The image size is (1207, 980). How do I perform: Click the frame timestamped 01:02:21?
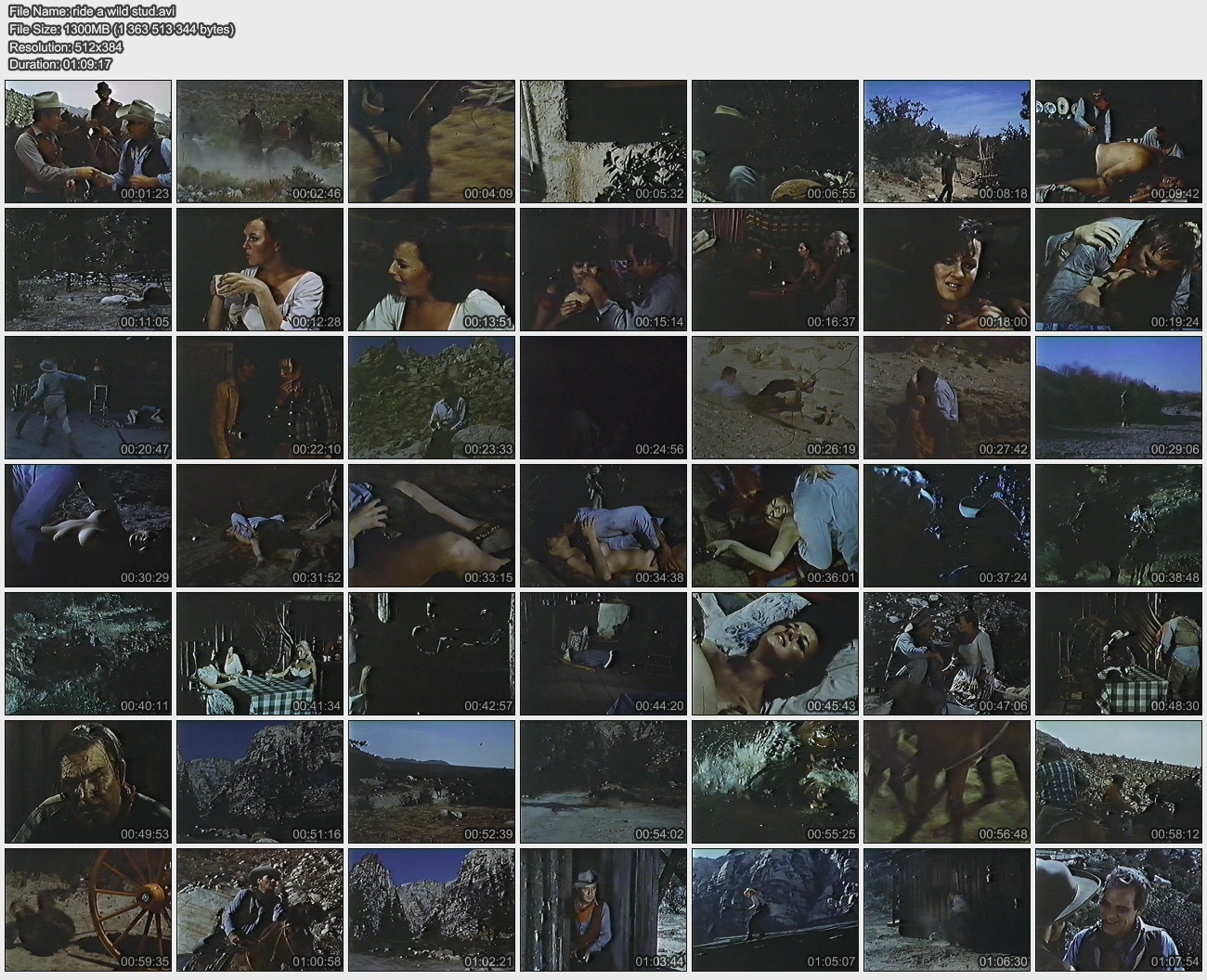coord(432,909)
